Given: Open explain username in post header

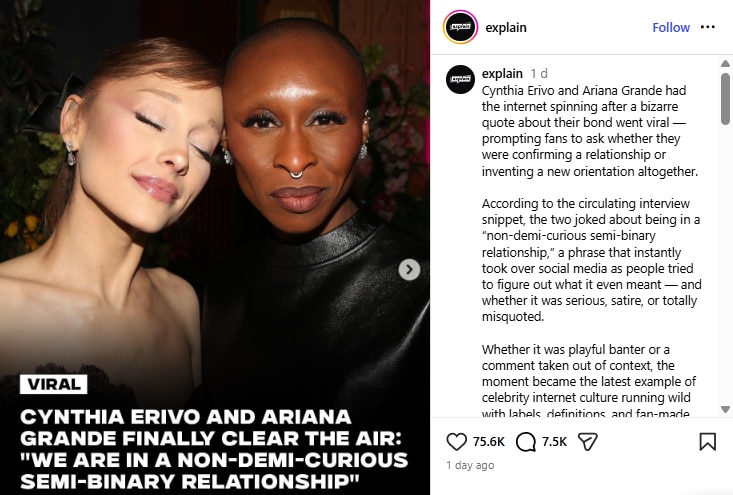Looking at the screenshot, I should tap(506, 28).
